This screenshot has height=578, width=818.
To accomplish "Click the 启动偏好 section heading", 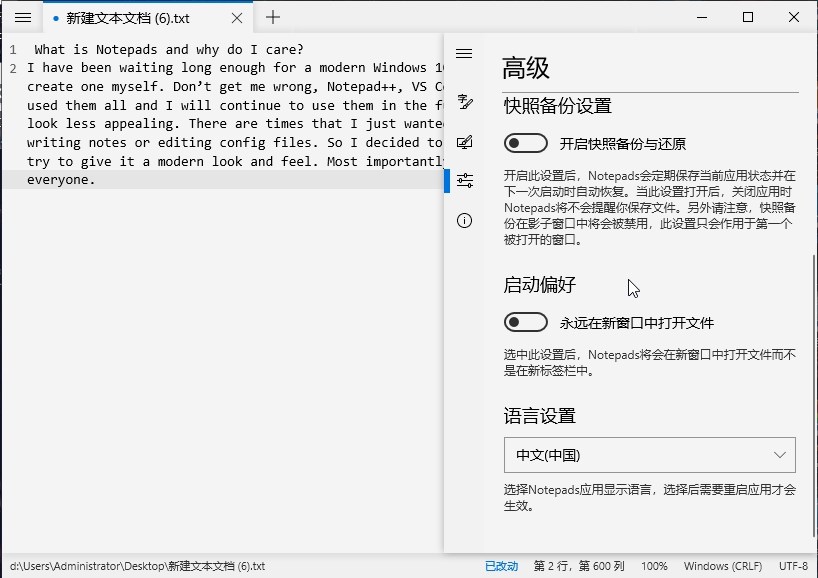I will (x=539, y=285).
